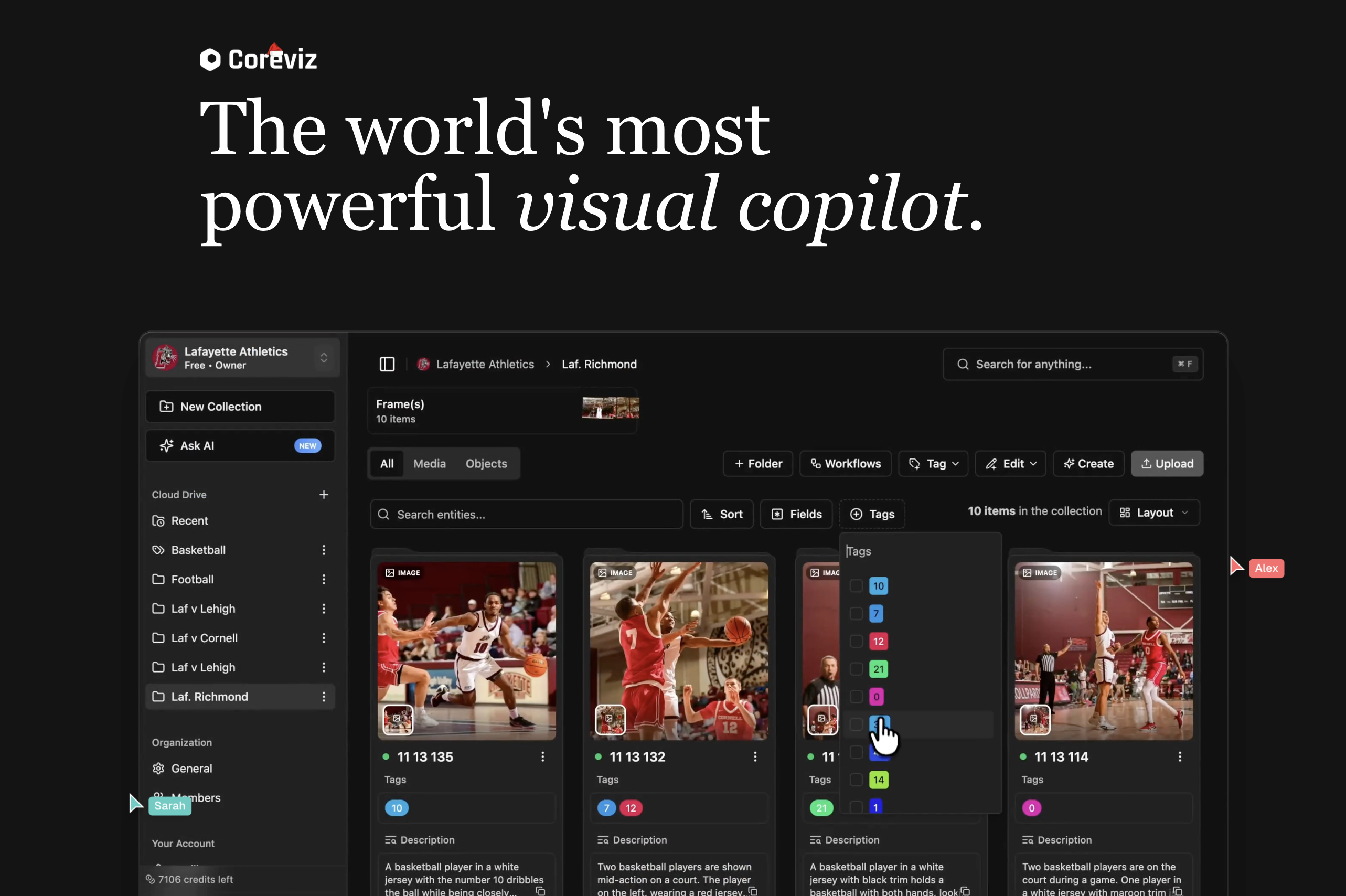
Task: Click the plus icon beside Cloud Drive
Action: 323,494
